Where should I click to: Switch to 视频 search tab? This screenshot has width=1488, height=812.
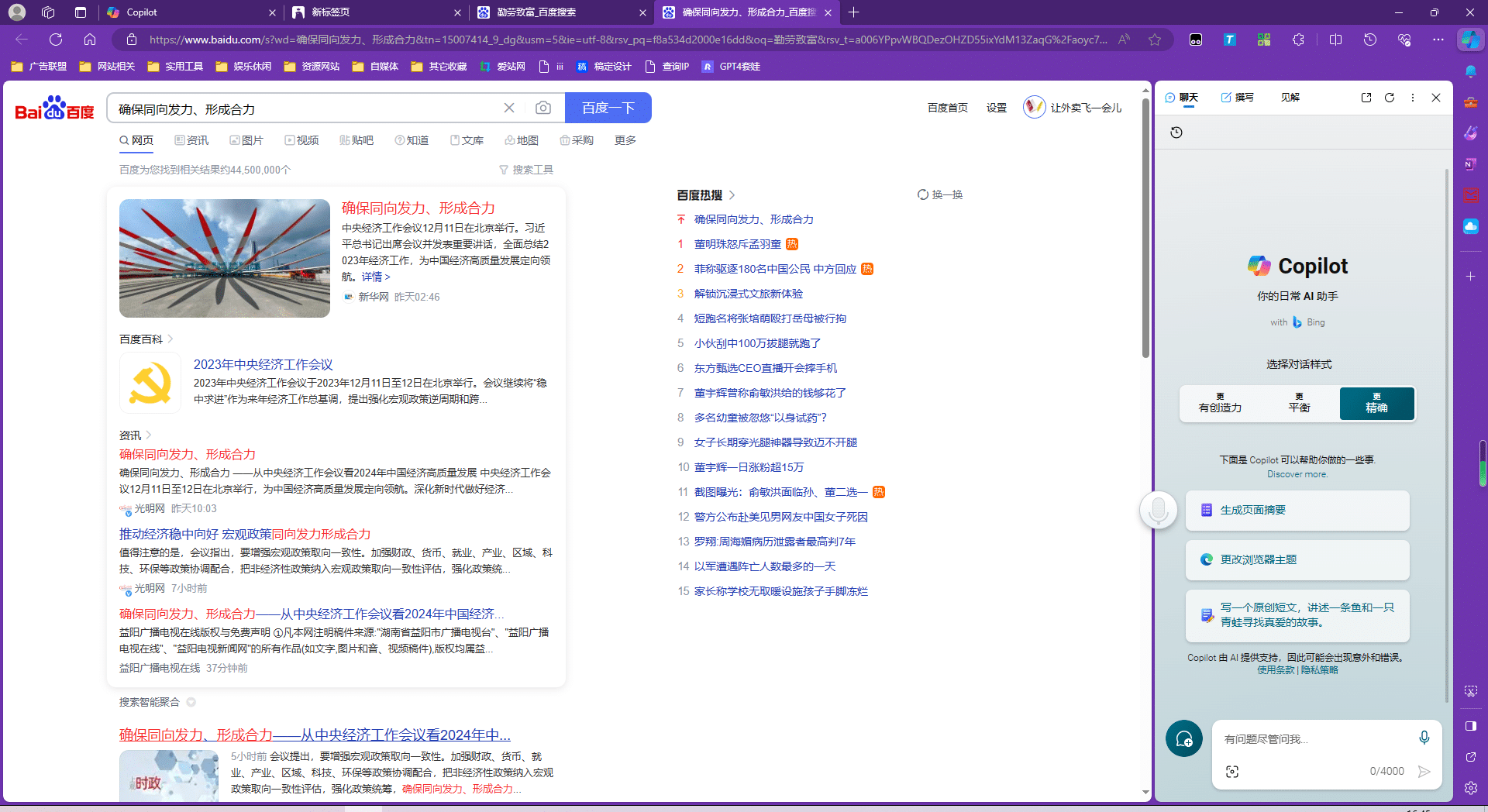tap(301, 140)
